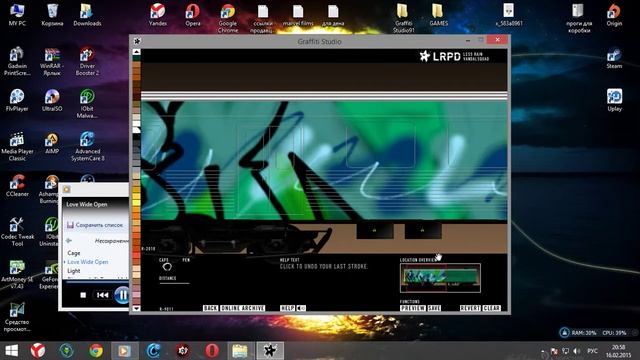The width and height of the screenshot is (640, 360).
Task: Open the MY PC desktop icon
Action: (17, 15)
